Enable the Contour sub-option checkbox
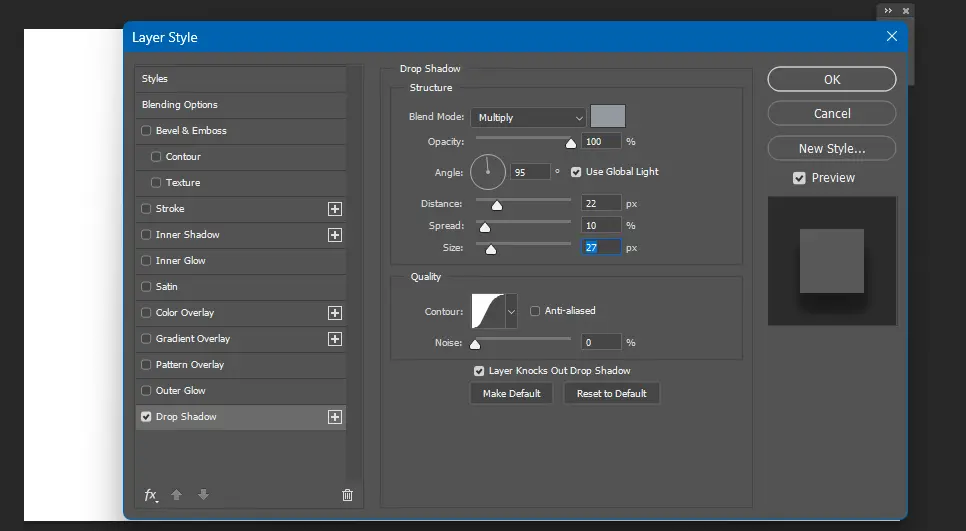Viewport: 966px width, 531px height. tap(156, 156)
